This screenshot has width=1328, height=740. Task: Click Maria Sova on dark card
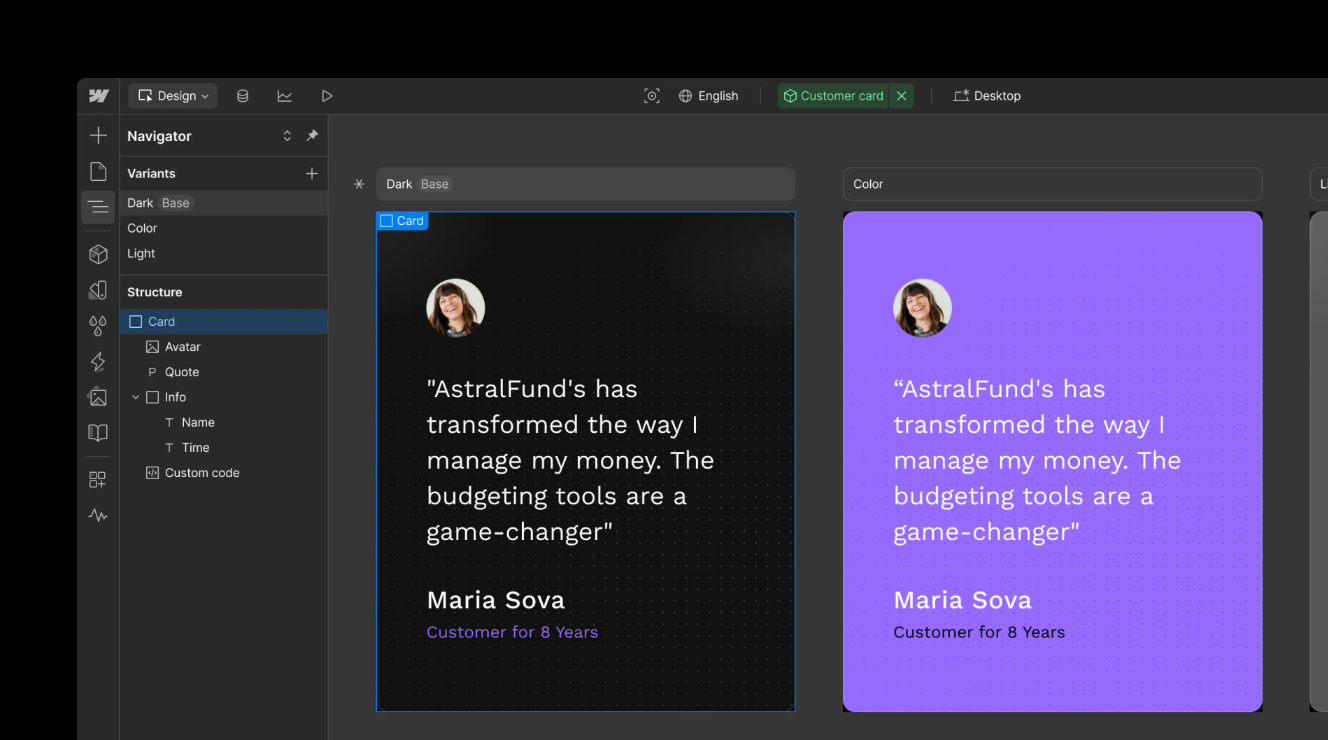click(496, 600)
